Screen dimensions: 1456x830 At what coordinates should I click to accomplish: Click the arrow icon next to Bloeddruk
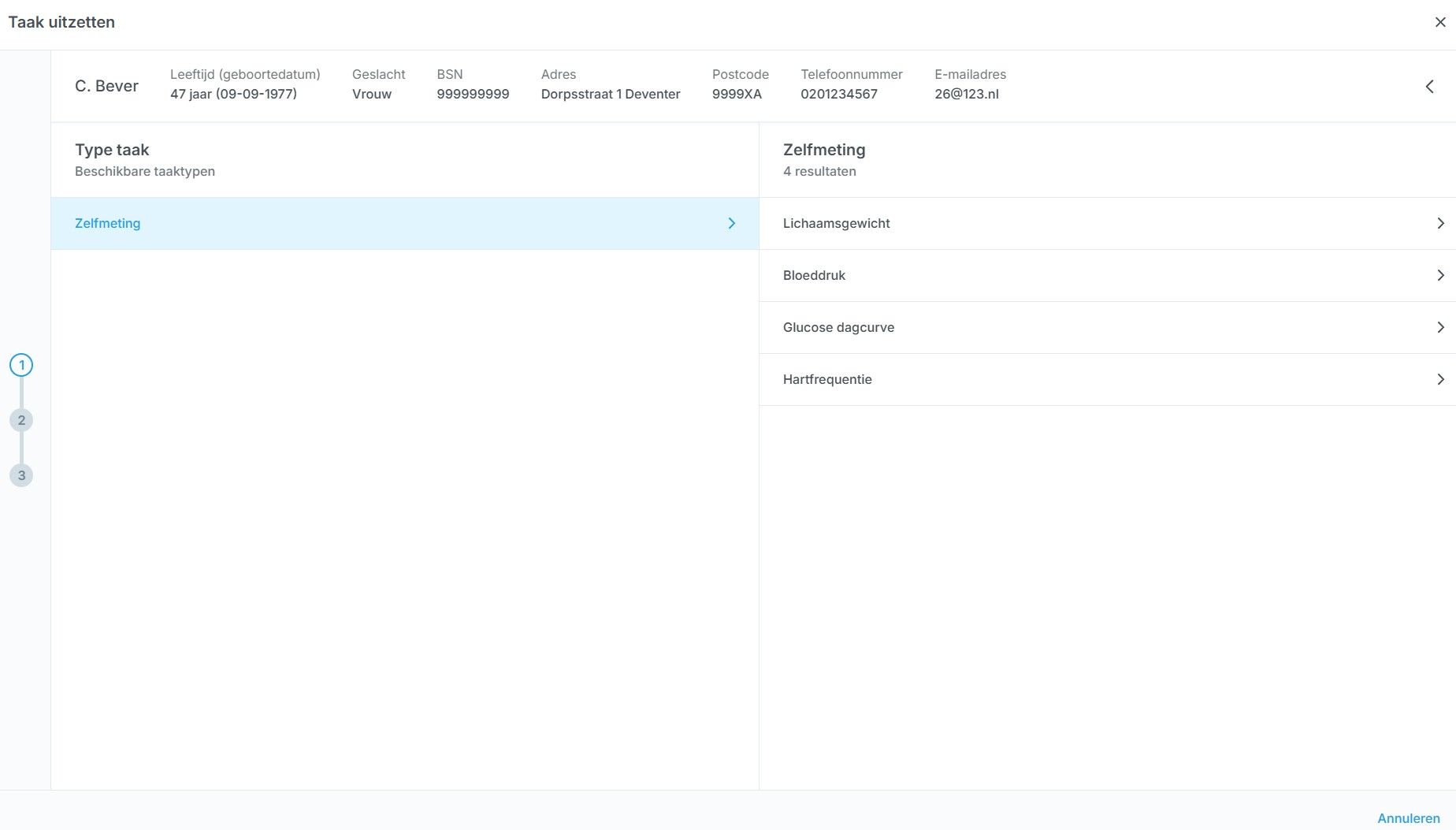(x=1440, y=276)
